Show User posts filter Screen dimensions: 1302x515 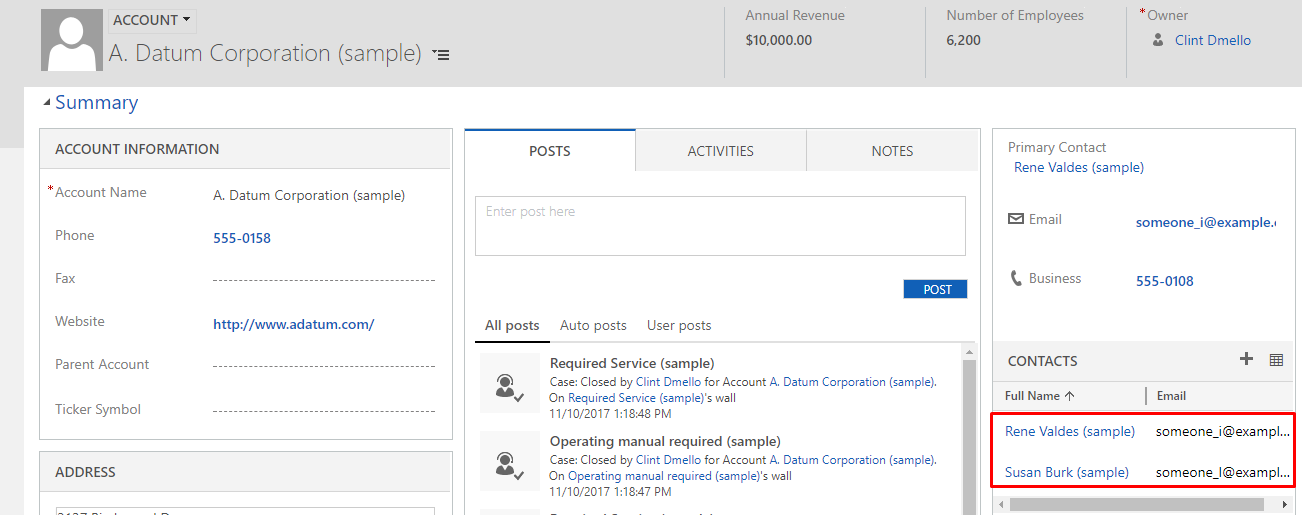(x=679, y=325)
